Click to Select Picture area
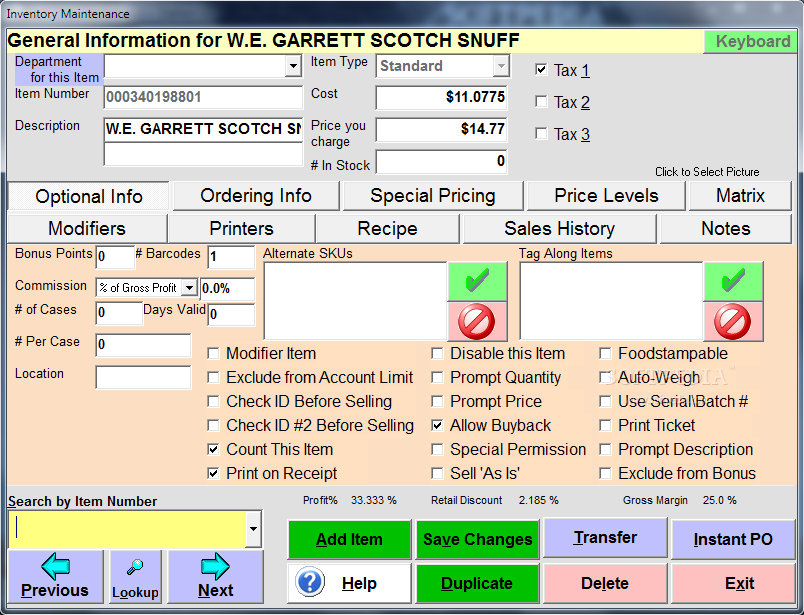 [707, 172]
